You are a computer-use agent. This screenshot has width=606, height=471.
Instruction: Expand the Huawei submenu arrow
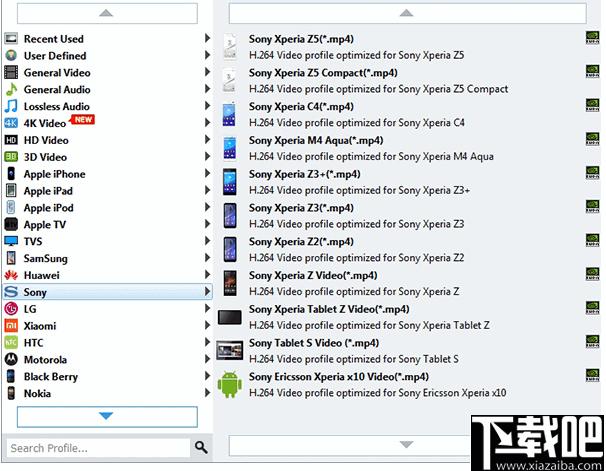(x=207, y=275)
